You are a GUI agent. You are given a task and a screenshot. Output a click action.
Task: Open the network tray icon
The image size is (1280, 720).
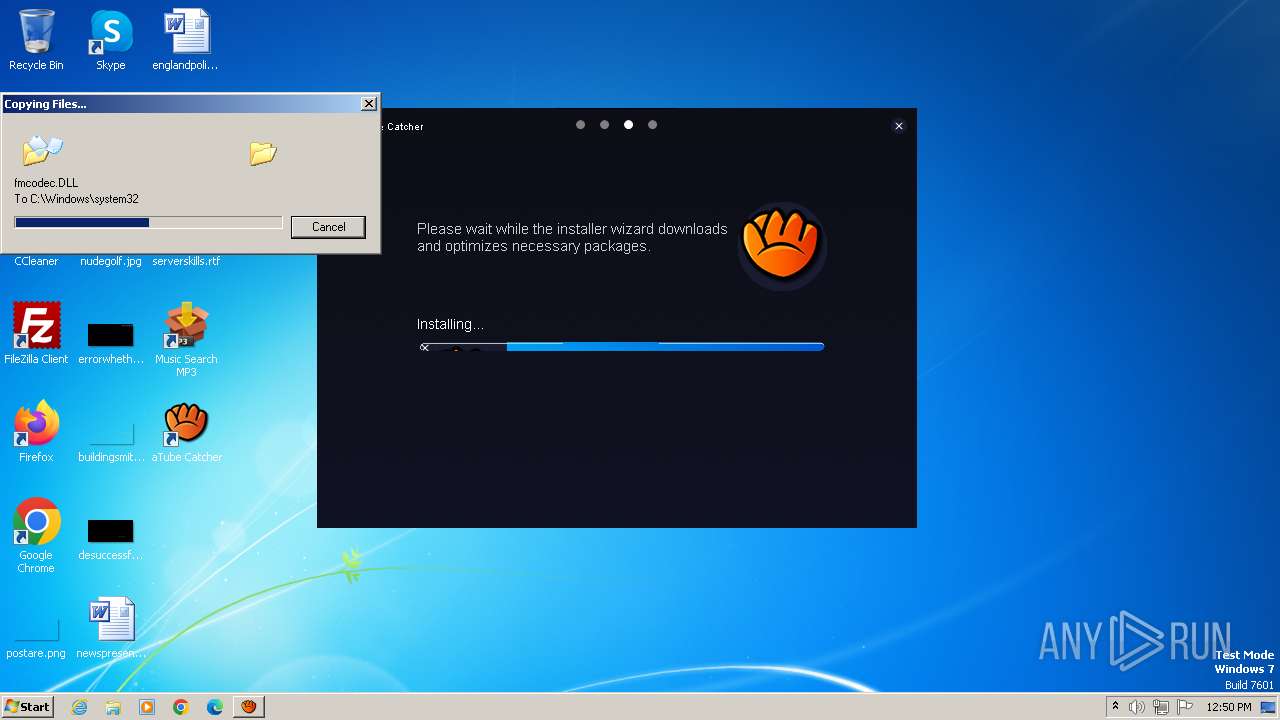[1161, 707]
